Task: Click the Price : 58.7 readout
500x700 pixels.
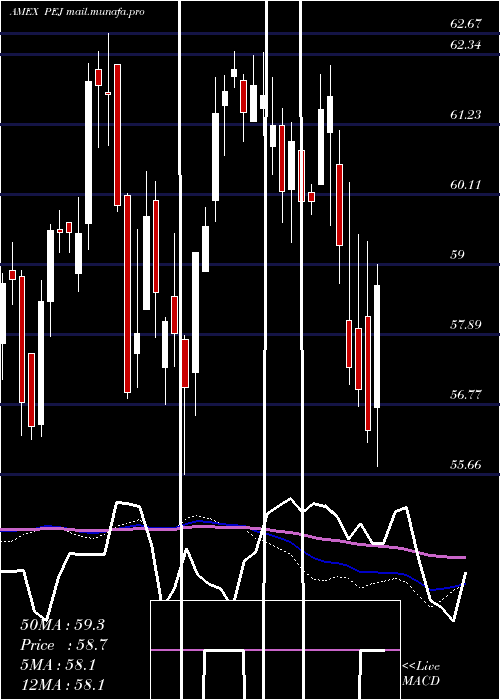Action: (x=64, y=645)
